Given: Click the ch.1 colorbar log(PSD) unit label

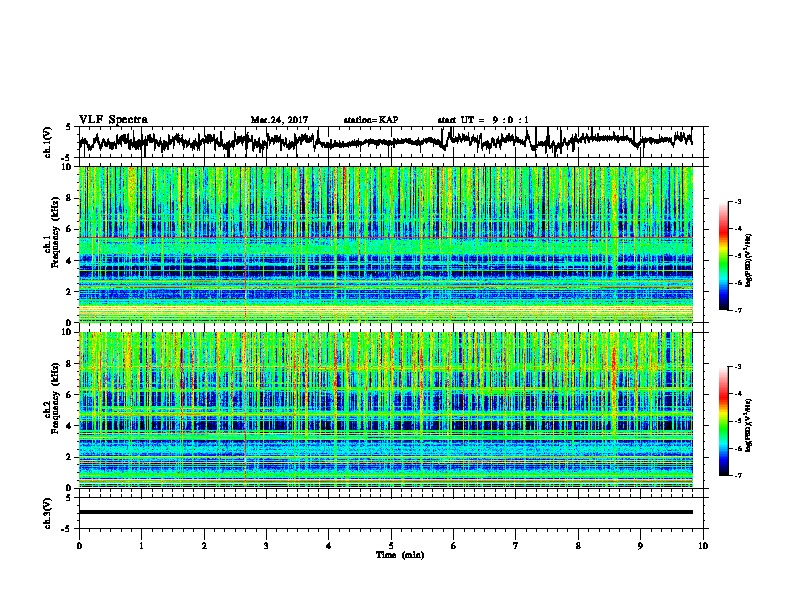Looking at the screenshot, I should pos(749,261).
